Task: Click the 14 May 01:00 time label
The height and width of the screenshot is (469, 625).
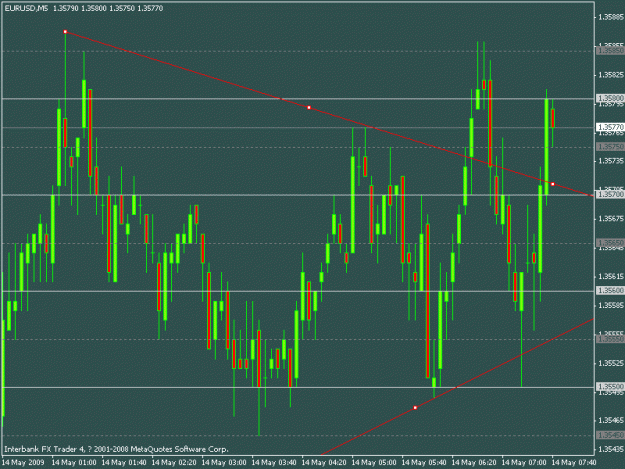Action: [x=74, y=463]
